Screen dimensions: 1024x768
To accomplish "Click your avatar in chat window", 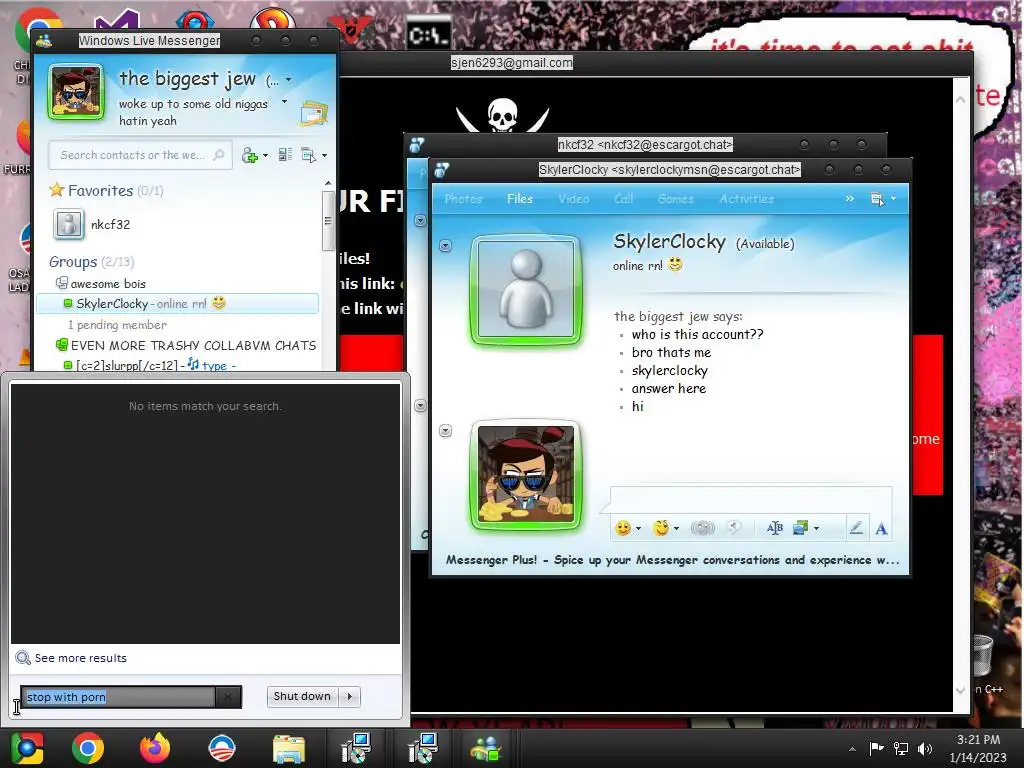I will [526, 474].
